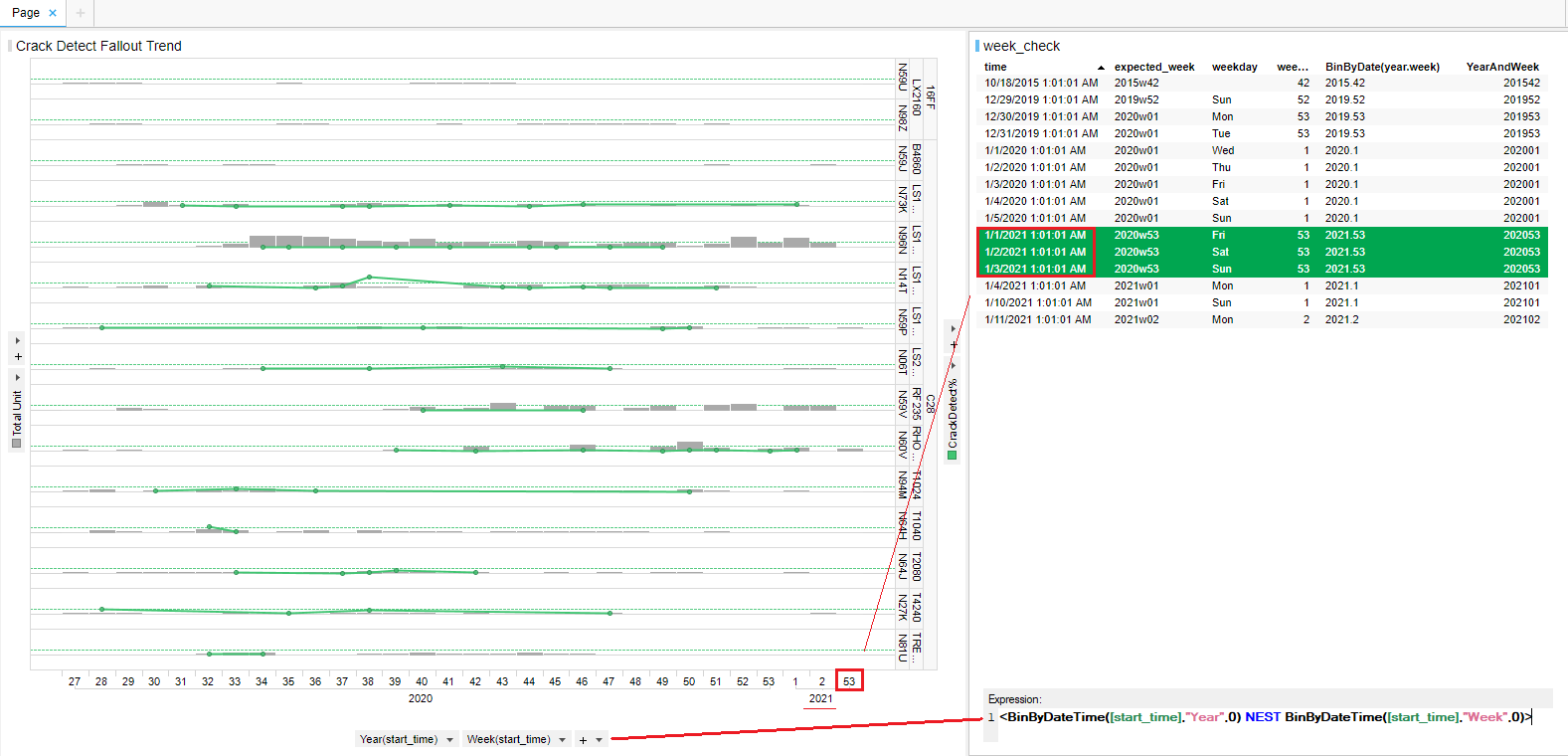Sort table by the time column header
The image size is (1568, 756).
(995, 67)
